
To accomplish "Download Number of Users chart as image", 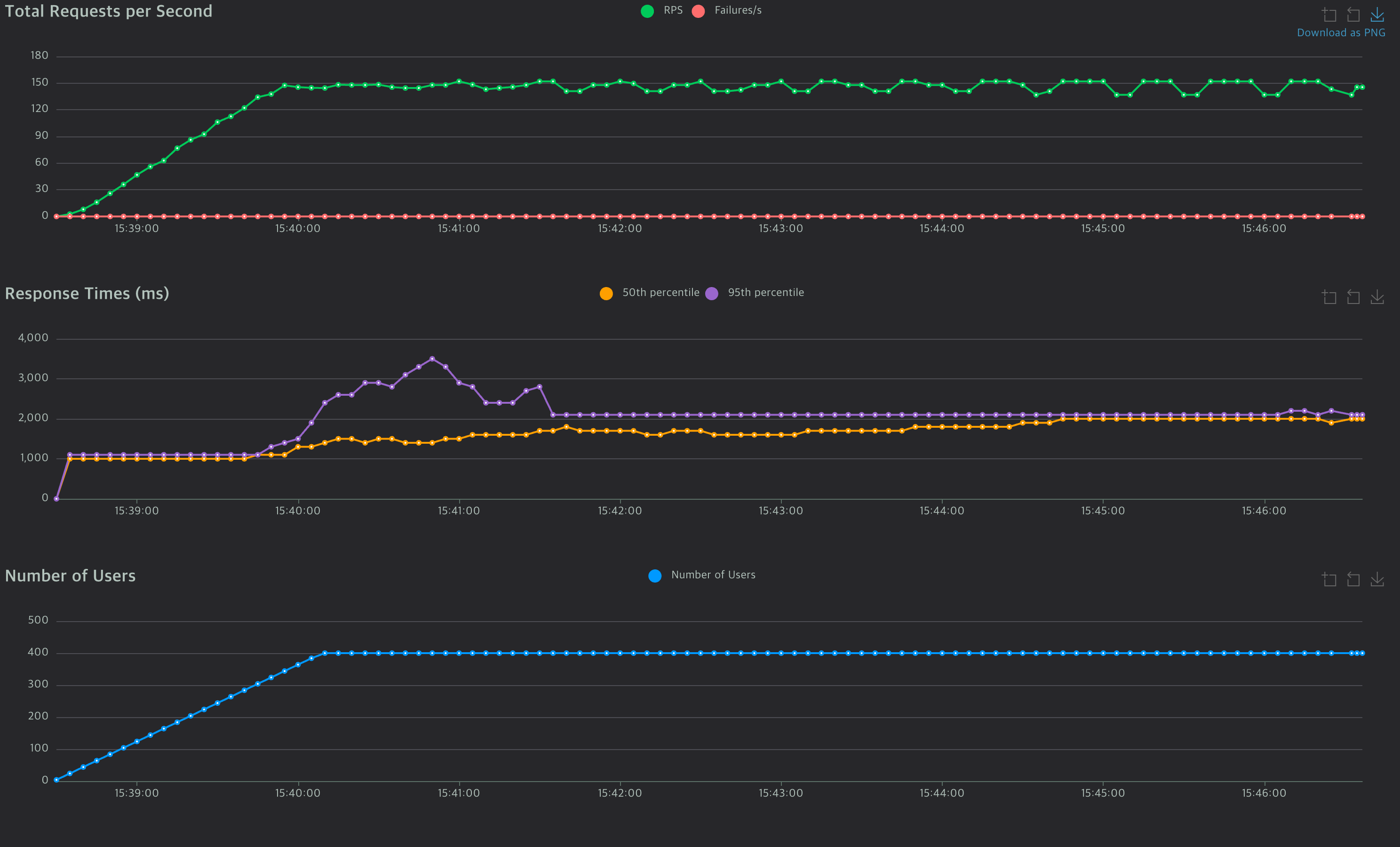I will coord(1376,579).
